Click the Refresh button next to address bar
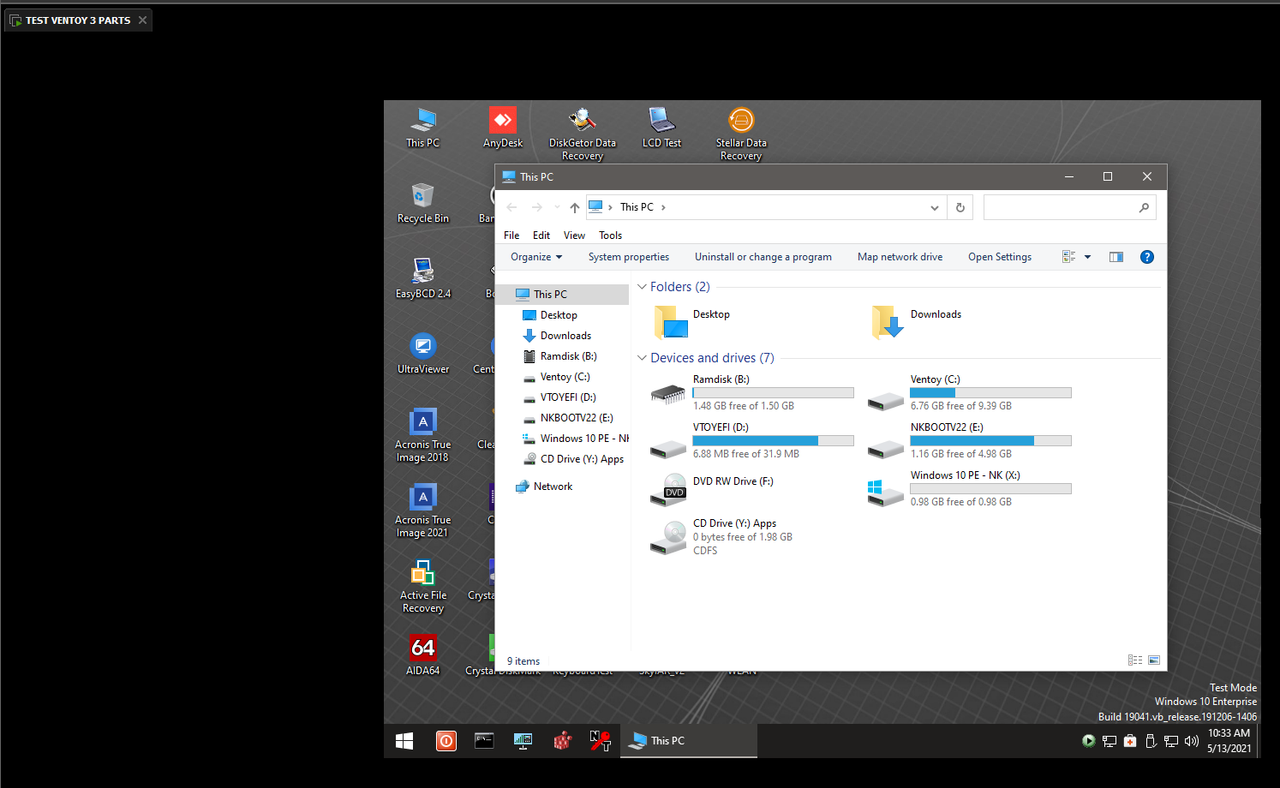The height and width of the screenshot is (788, 1280). pos(960,207)
